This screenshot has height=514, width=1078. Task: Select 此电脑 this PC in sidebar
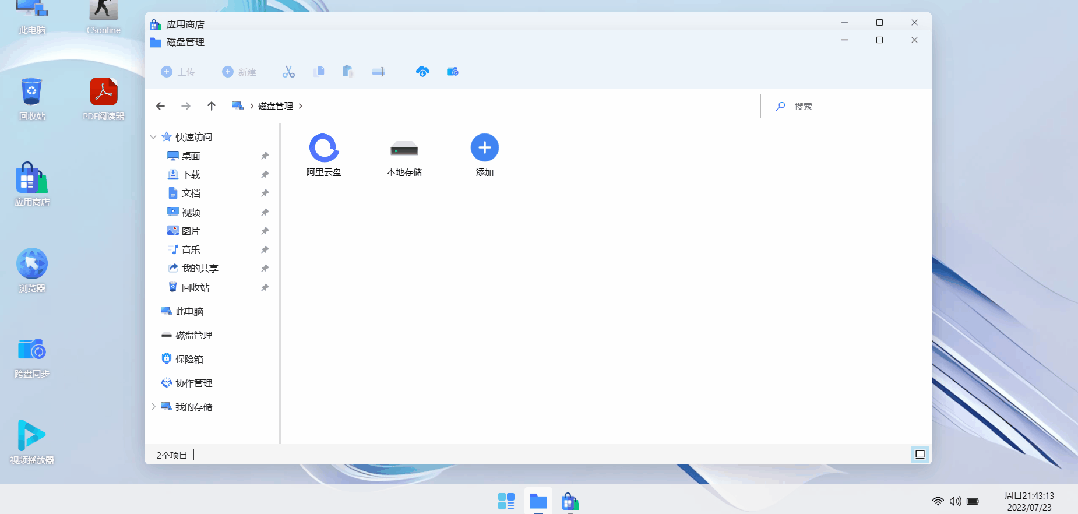click(x=182, y=311)
